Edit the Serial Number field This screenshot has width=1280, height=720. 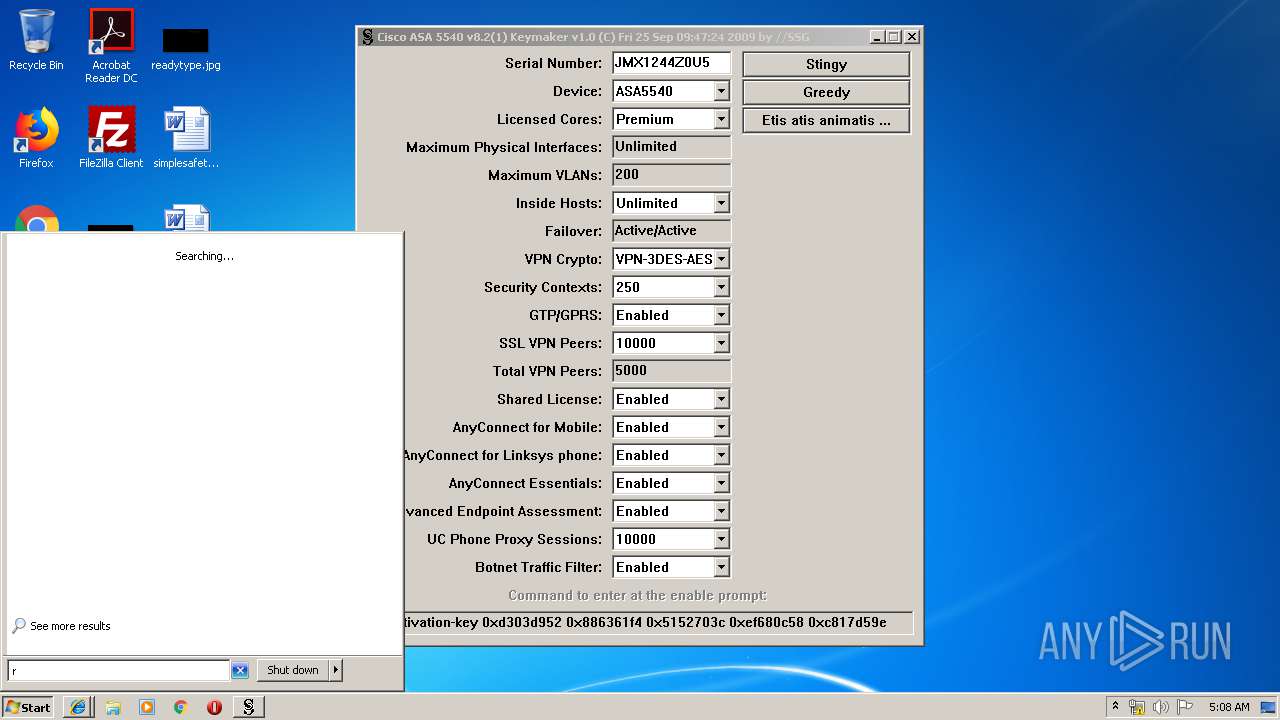pos(671,63)
